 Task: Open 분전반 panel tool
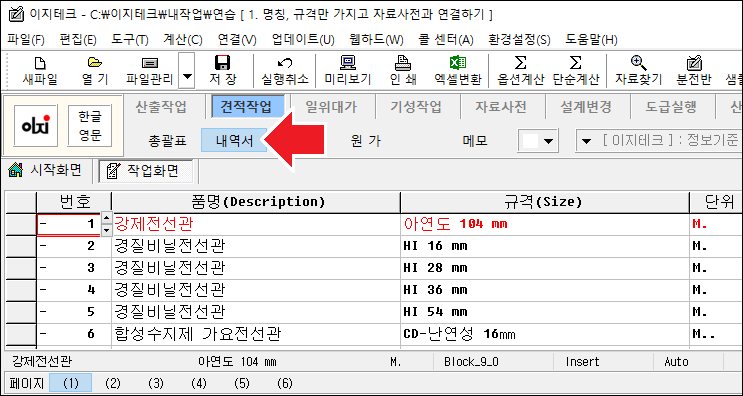coord(694,71)
